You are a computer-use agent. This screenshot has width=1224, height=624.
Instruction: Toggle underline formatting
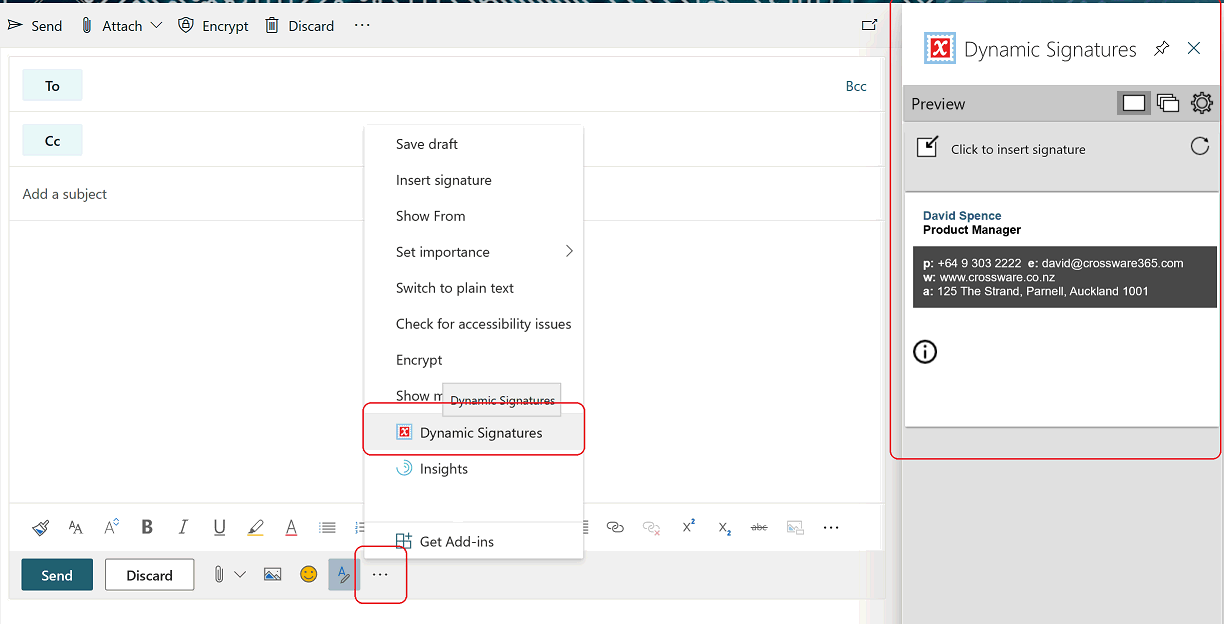click(219, 527)
